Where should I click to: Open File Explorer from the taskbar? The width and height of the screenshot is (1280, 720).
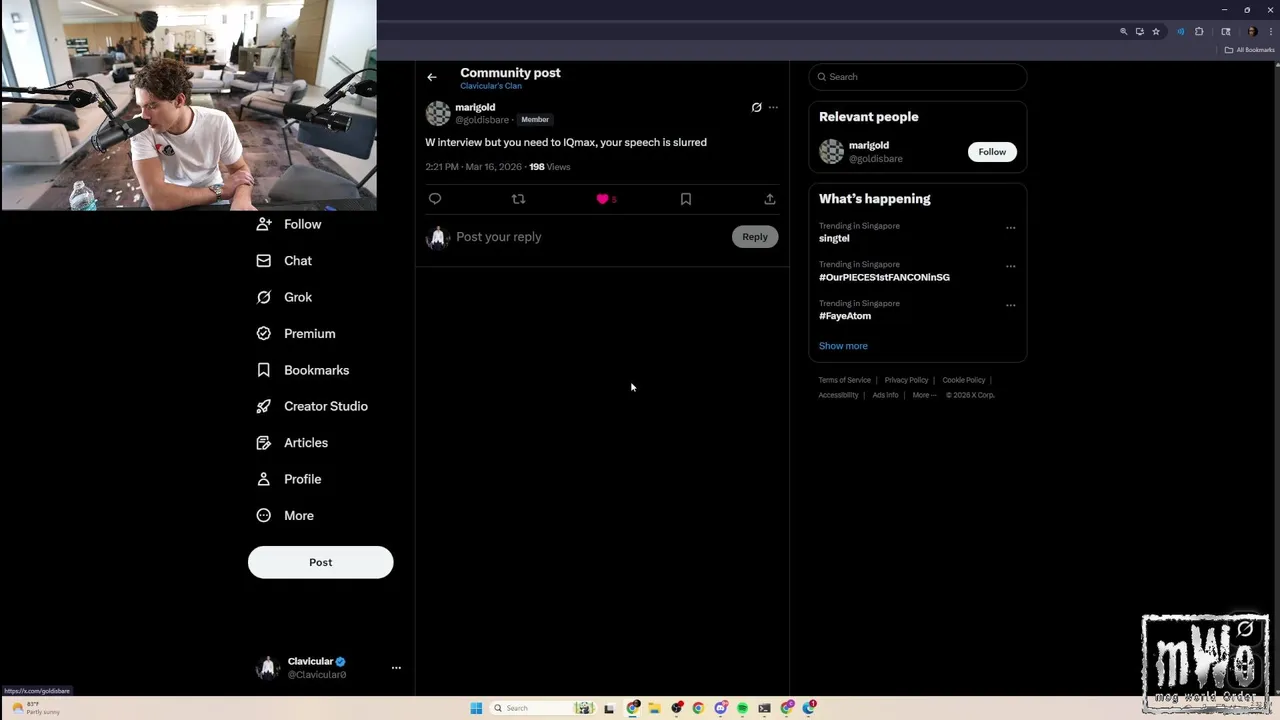coord(655,708)
